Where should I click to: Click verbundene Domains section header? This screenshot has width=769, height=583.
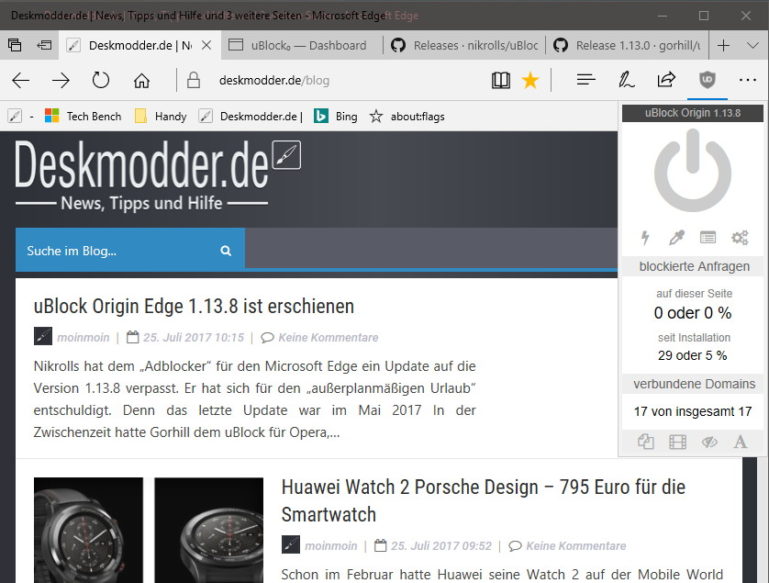pos(694,384)
